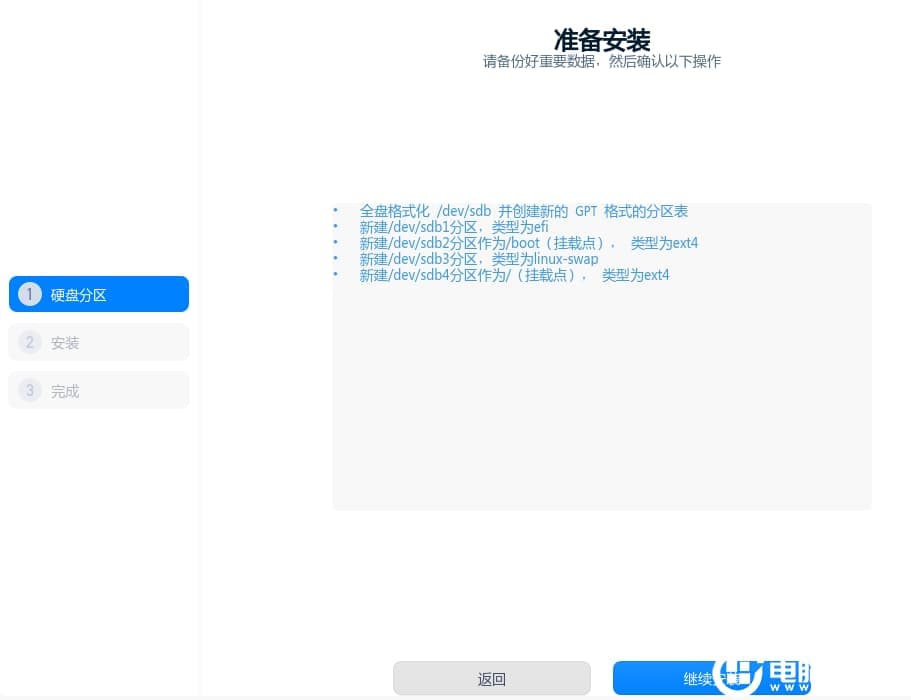Click the blue bullet beside the GPT format entry
Screen dimensions: 911x700
(x=336, y=211)
